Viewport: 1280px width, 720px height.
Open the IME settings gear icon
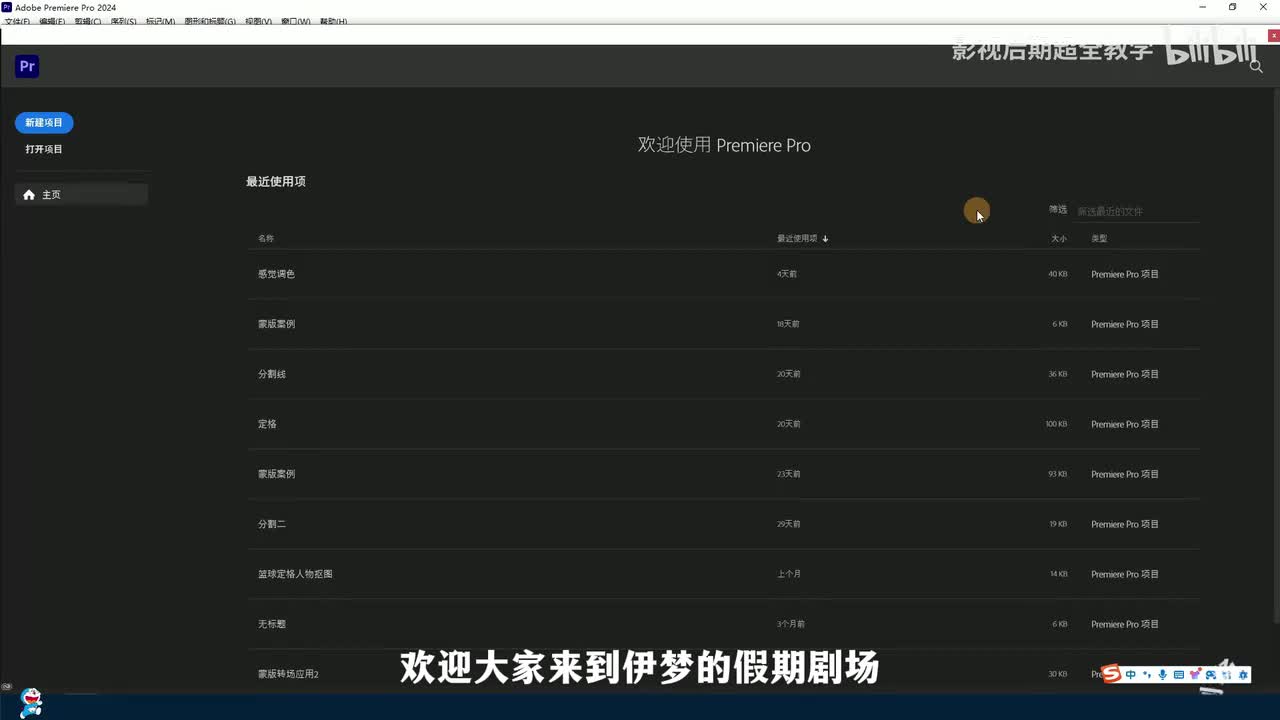(x=1243, y=675)
